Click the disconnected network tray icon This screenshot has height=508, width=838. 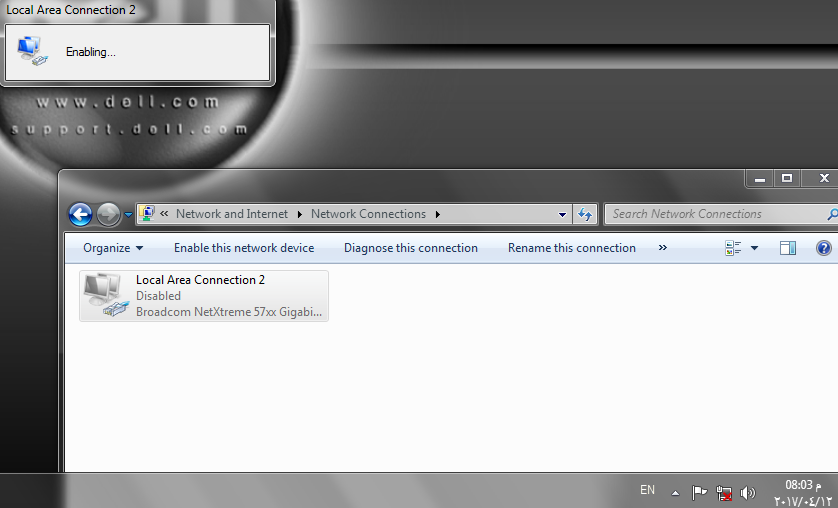tap(724, 493)
